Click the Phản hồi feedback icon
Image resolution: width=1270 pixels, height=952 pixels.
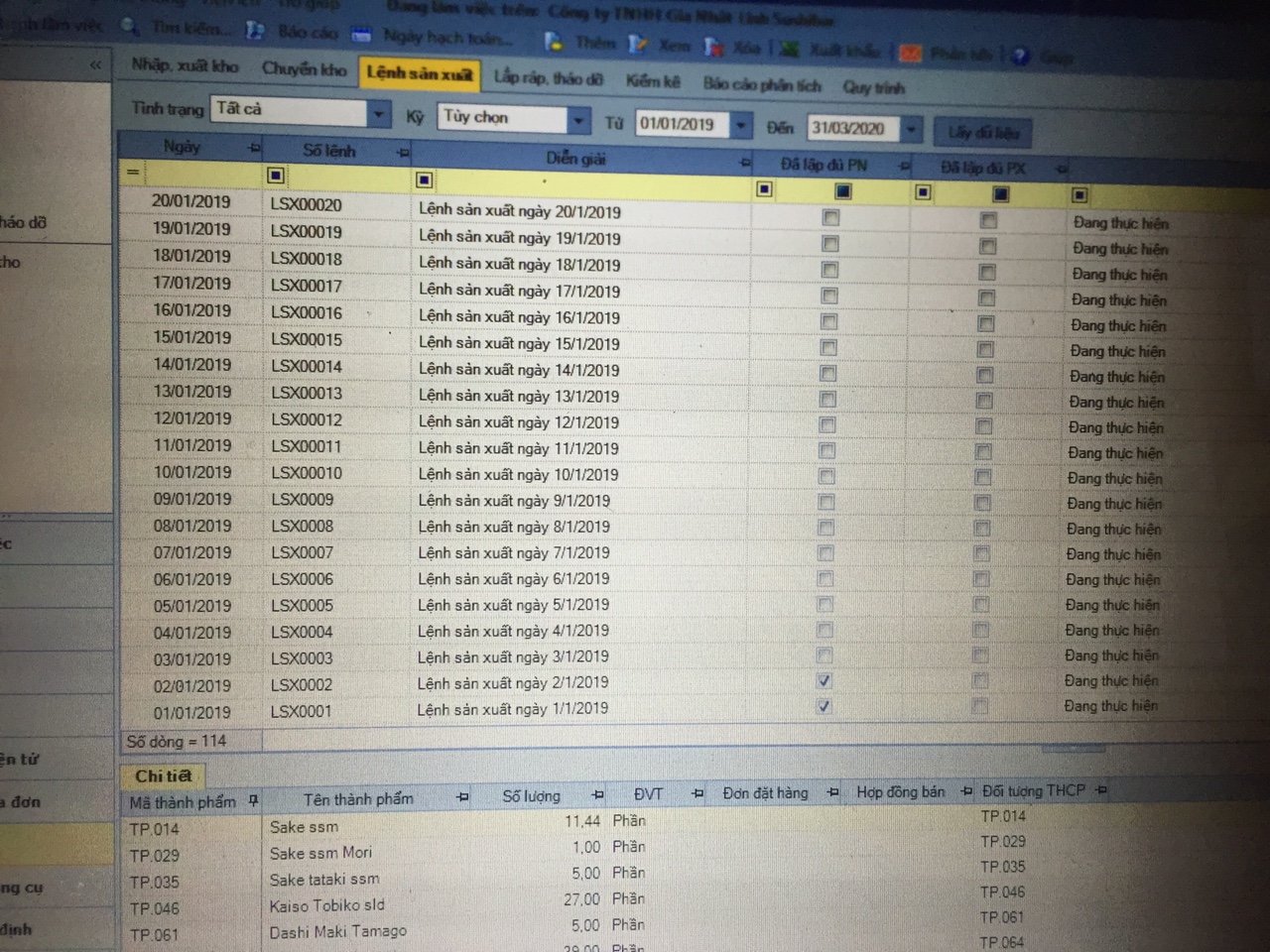tap(911, 53)
